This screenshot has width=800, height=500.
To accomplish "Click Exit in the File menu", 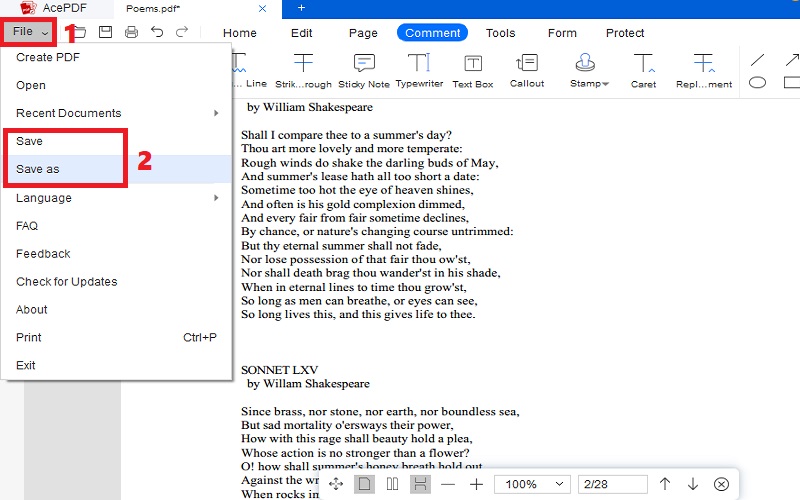I will click(x=116, y=366).
